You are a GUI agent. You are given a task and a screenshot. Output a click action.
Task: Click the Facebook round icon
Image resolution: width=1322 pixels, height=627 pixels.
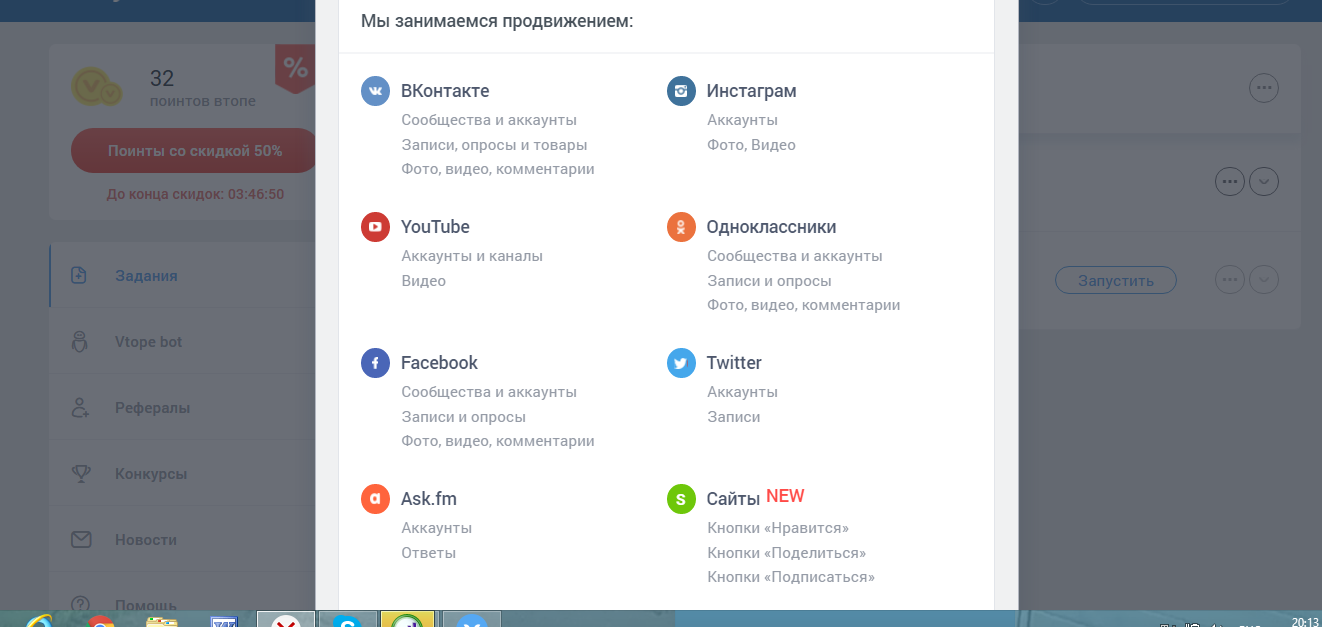pyautogui.click(x=375, y=363)
